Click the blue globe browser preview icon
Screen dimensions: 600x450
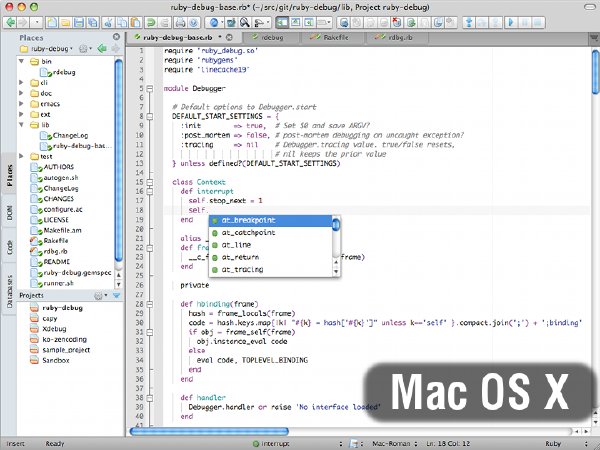tap(214, 22)
